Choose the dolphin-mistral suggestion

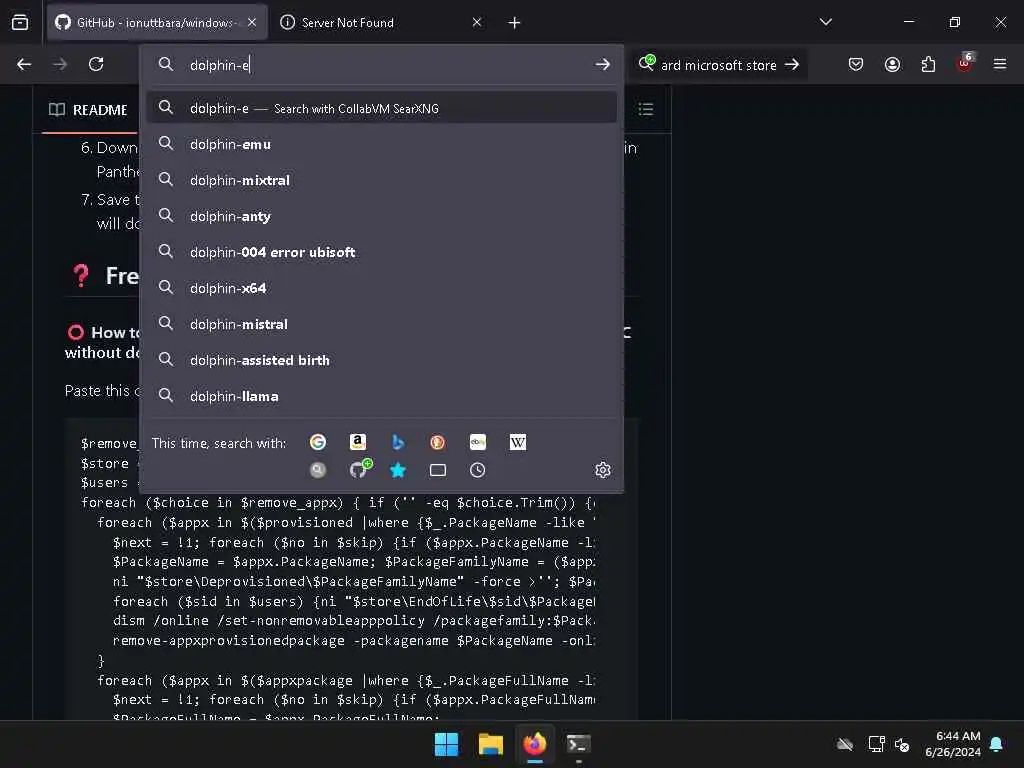point(381,324)
